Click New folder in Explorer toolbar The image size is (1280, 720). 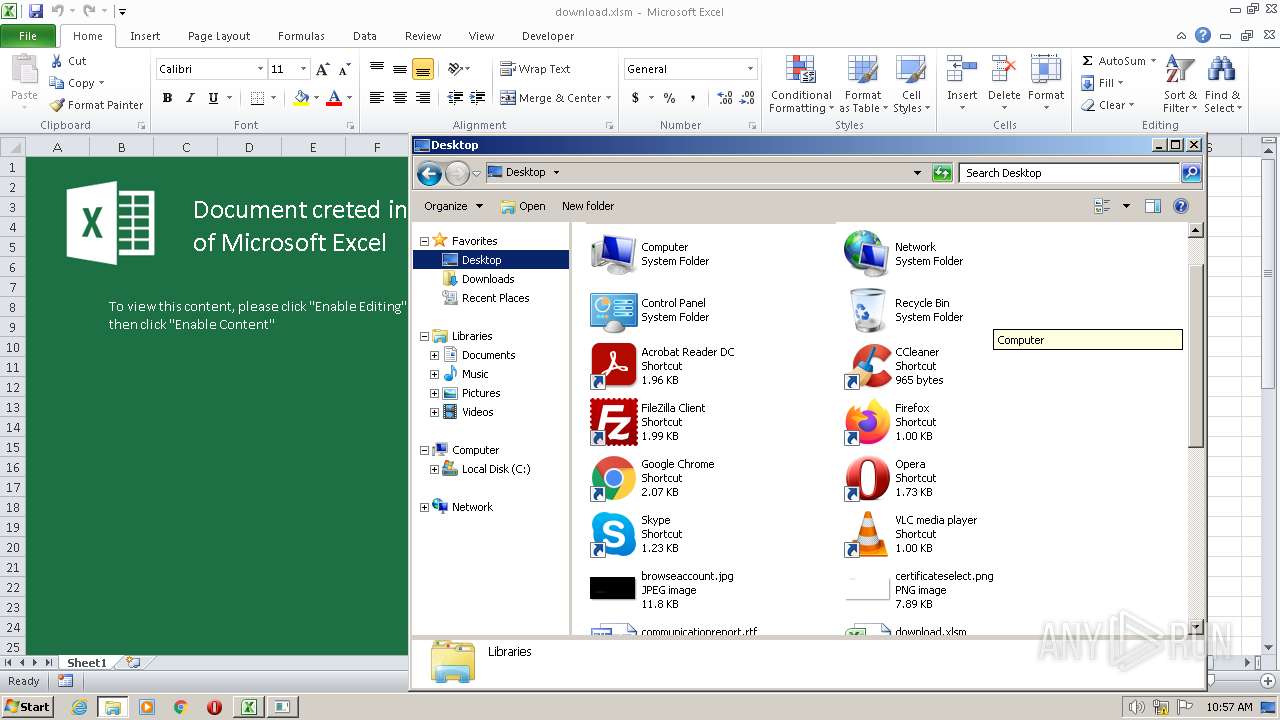(x=588, y=206)
